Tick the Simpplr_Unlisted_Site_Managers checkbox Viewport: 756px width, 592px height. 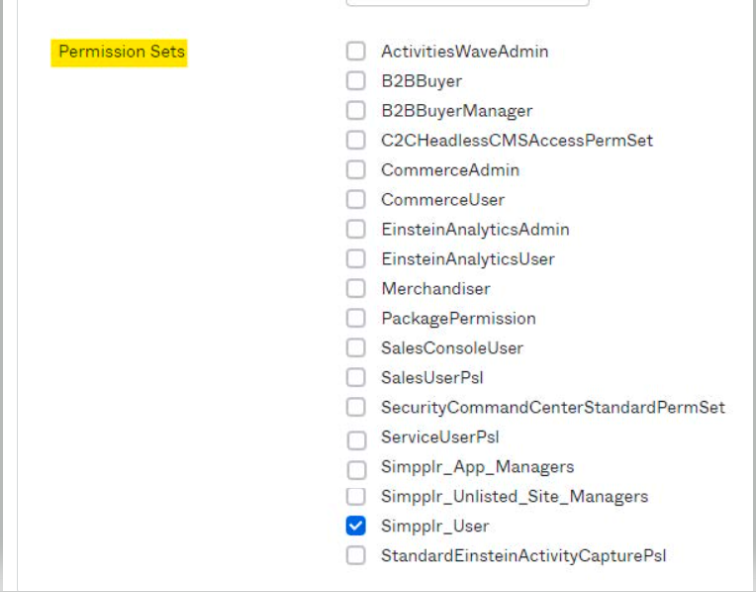click(356, 496)
